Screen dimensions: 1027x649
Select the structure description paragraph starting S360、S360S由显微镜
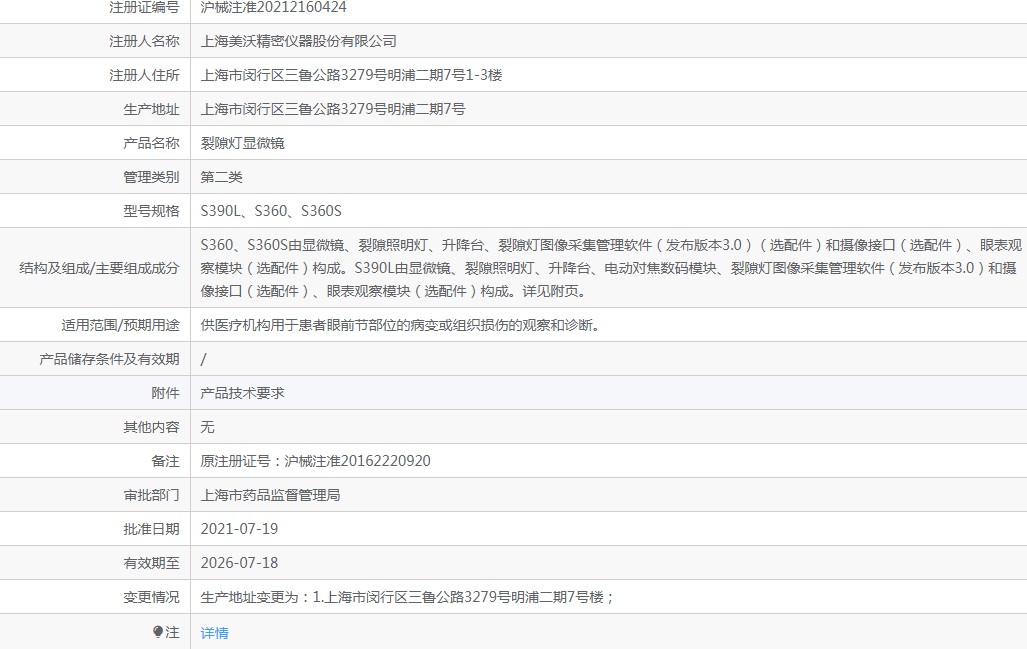coord(611,268)
